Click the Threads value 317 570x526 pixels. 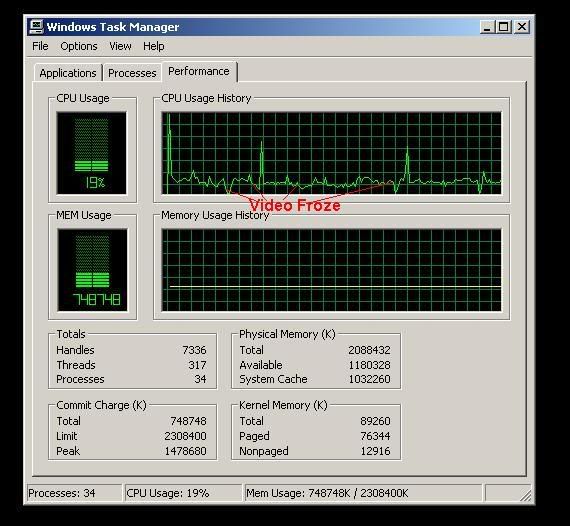click(x=197, y=365)
